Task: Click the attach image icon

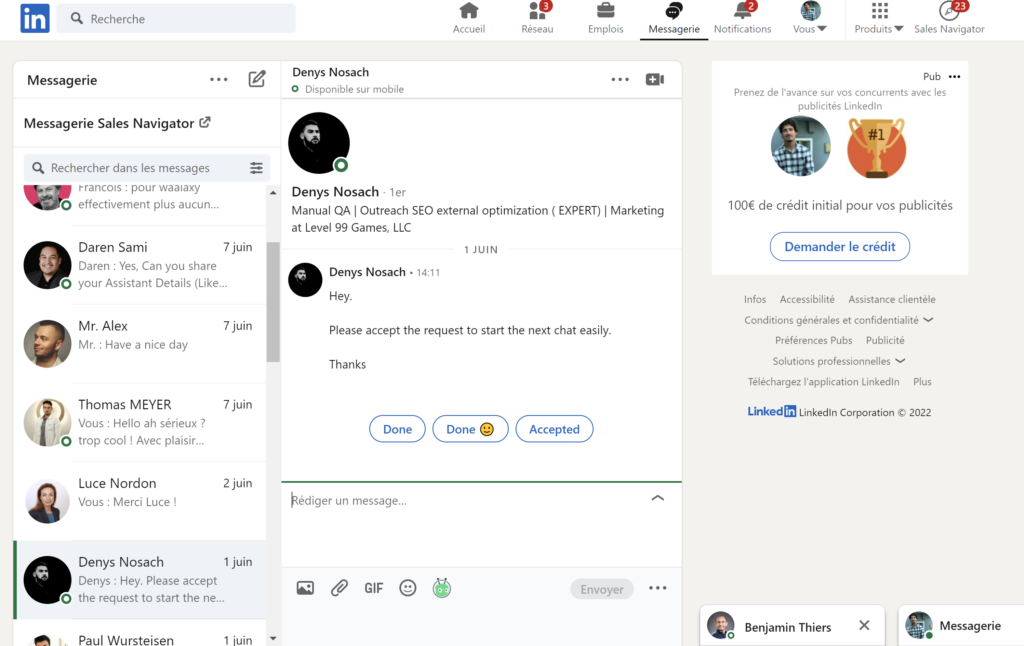Action: [305, 589]
